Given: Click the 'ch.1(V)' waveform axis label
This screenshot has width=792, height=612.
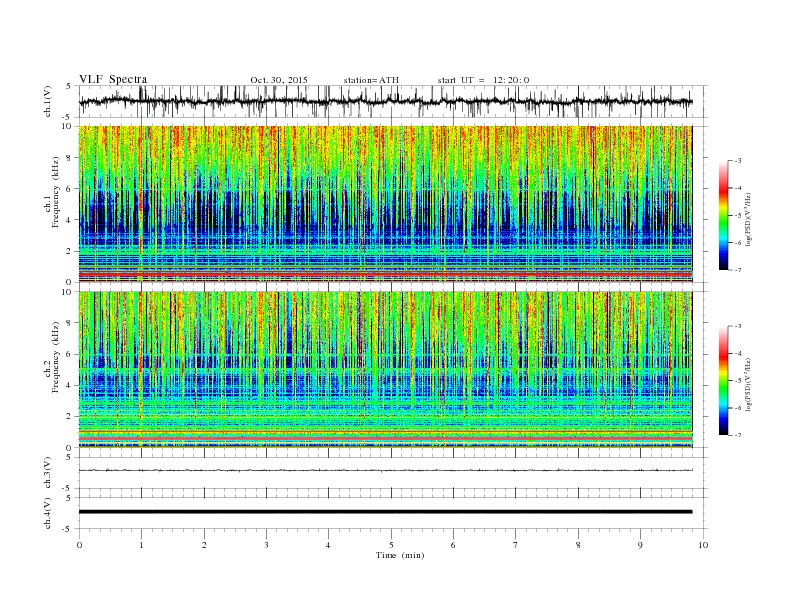Looking at the screenshot, I should click(x=48, y=101).
